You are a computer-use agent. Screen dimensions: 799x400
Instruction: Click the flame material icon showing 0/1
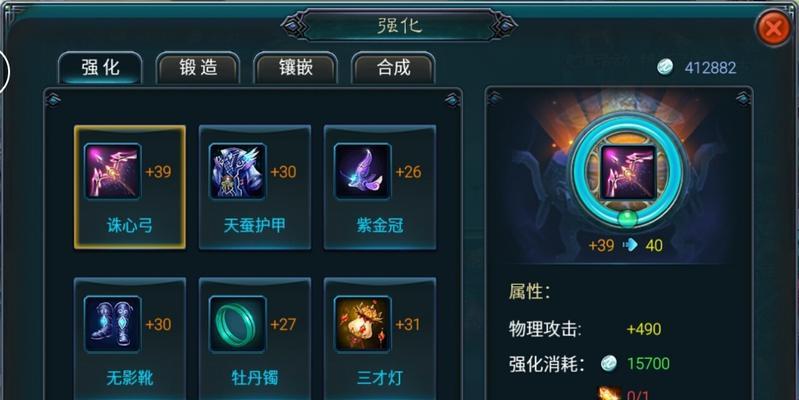(x=609, y=394)
